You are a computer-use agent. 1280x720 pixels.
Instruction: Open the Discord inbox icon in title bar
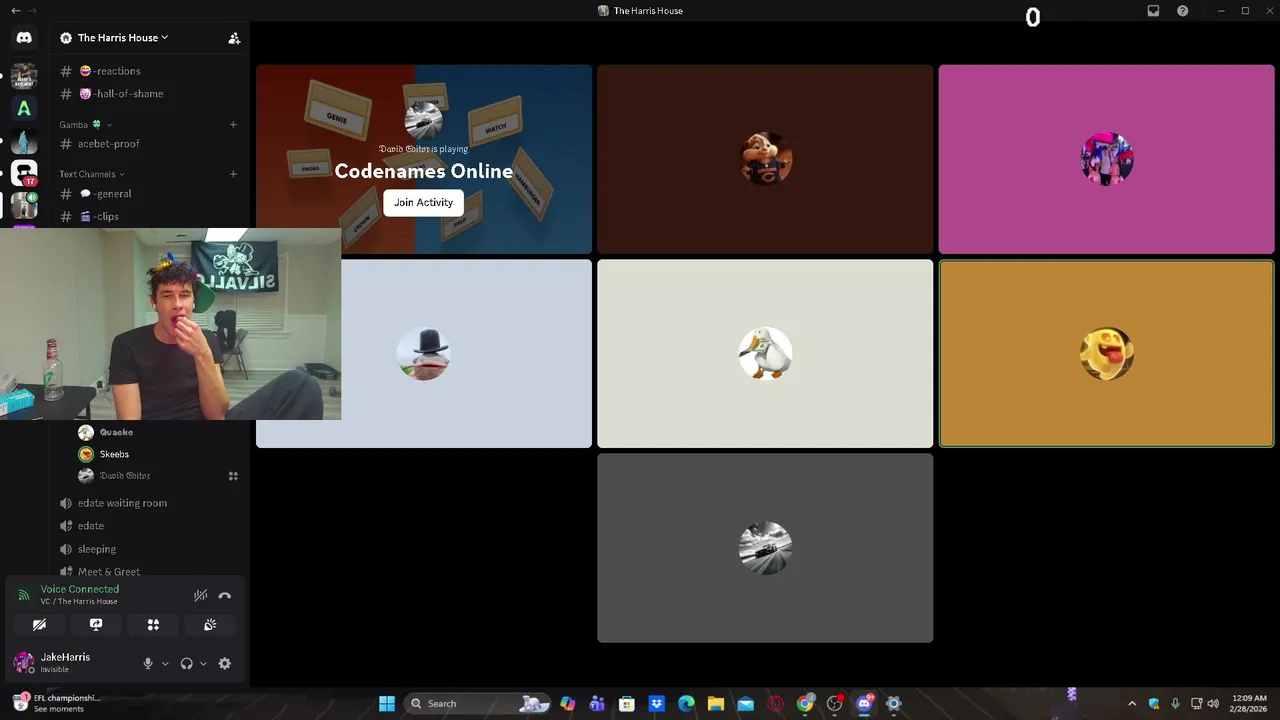tap(1153, 11)
